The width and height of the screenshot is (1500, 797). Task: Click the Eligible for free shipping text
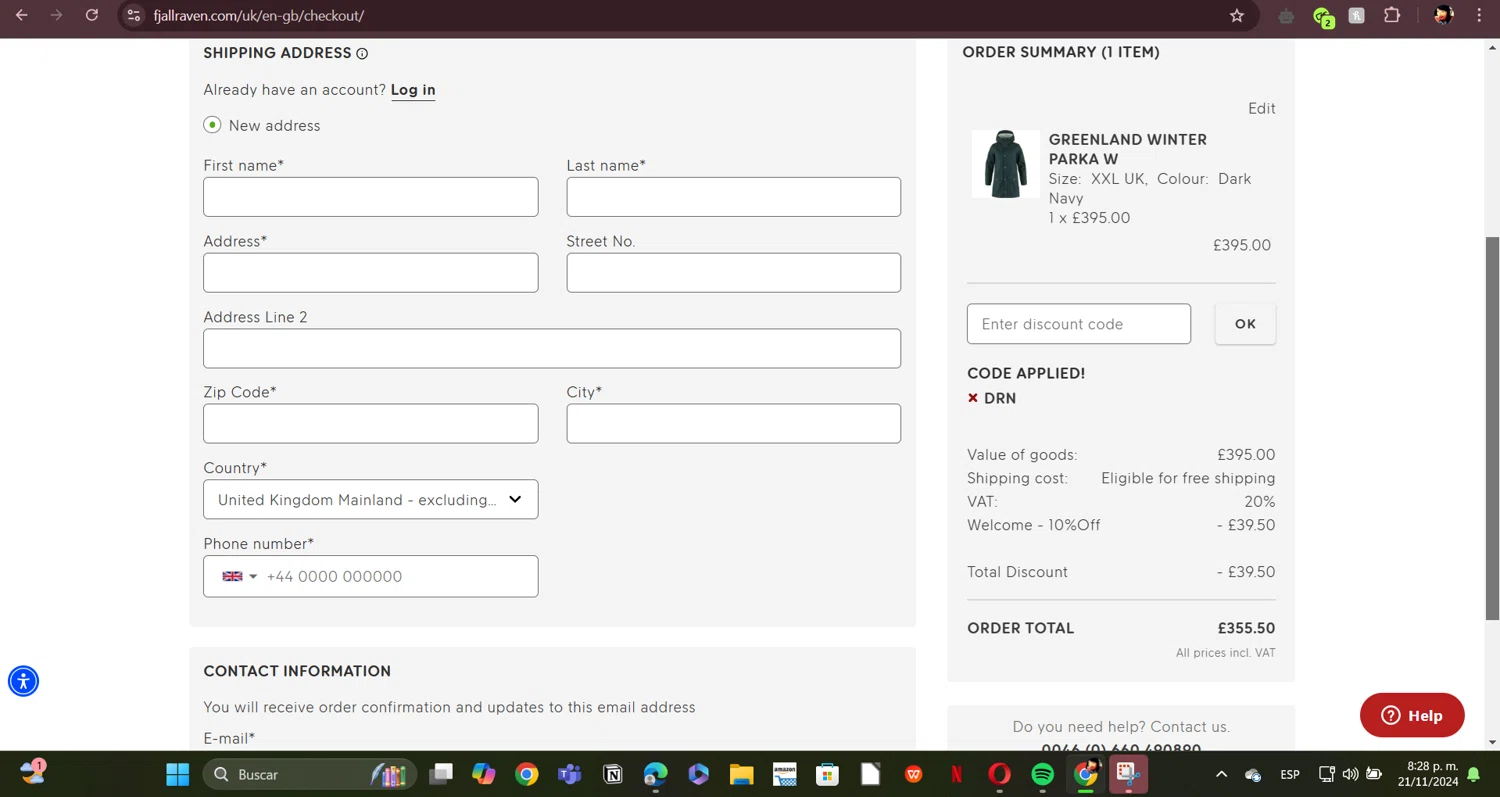1188,478
